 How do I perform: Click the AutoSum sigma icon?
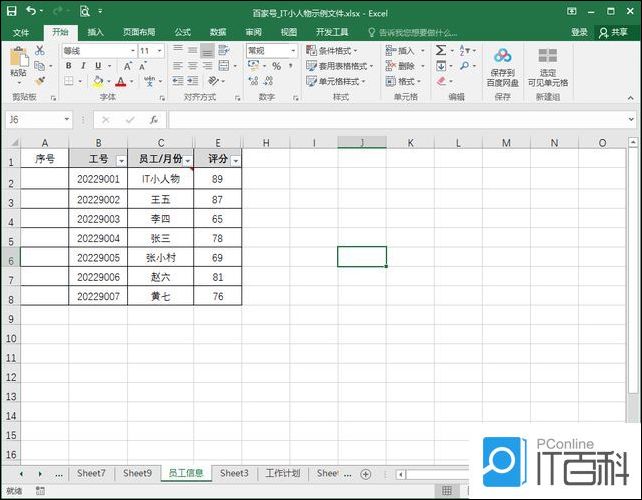(440, 50)
